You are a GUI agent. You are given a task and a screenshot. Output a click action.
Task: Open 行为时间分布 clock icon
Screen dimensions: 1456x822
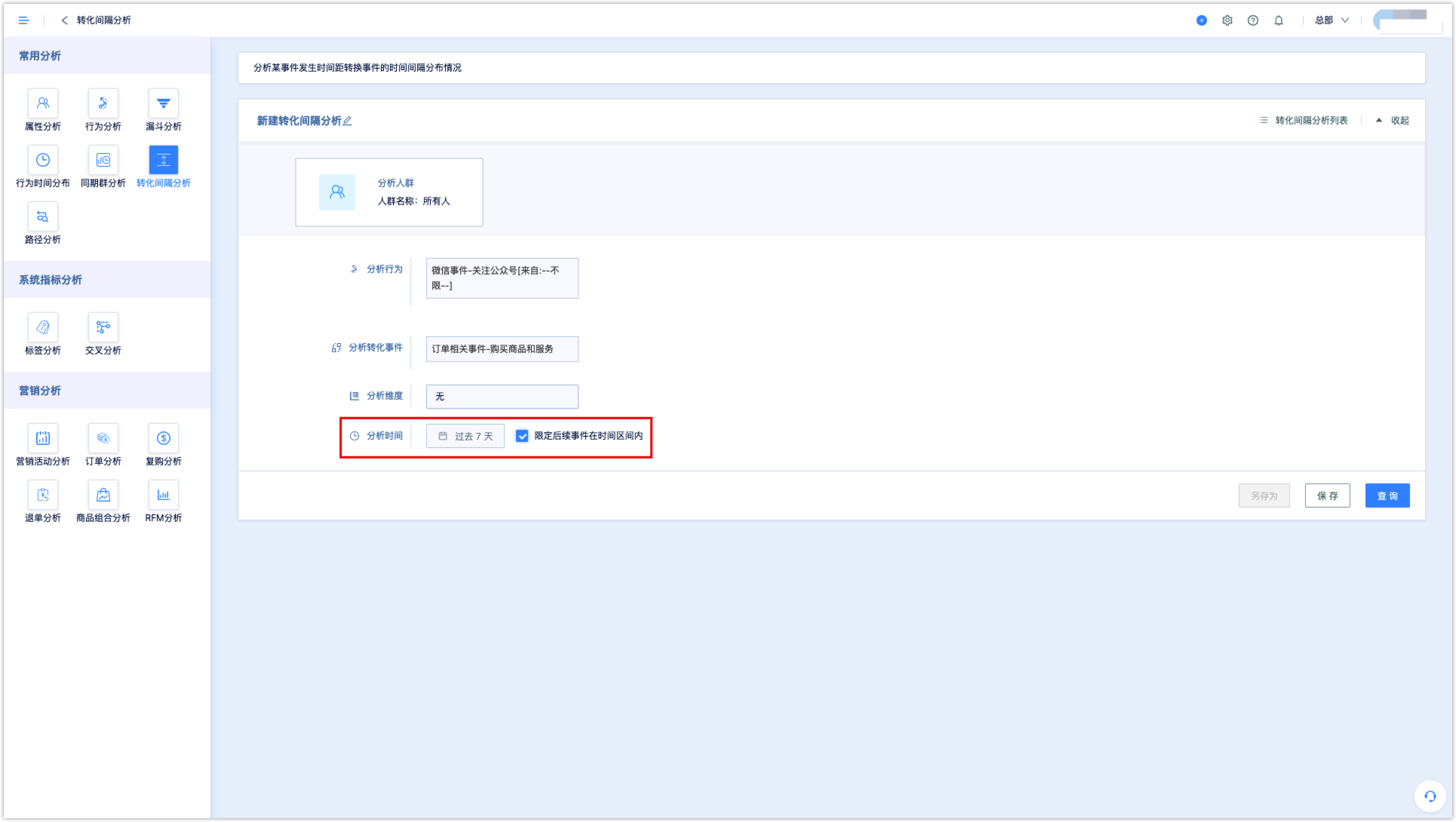tap(42, 160)
